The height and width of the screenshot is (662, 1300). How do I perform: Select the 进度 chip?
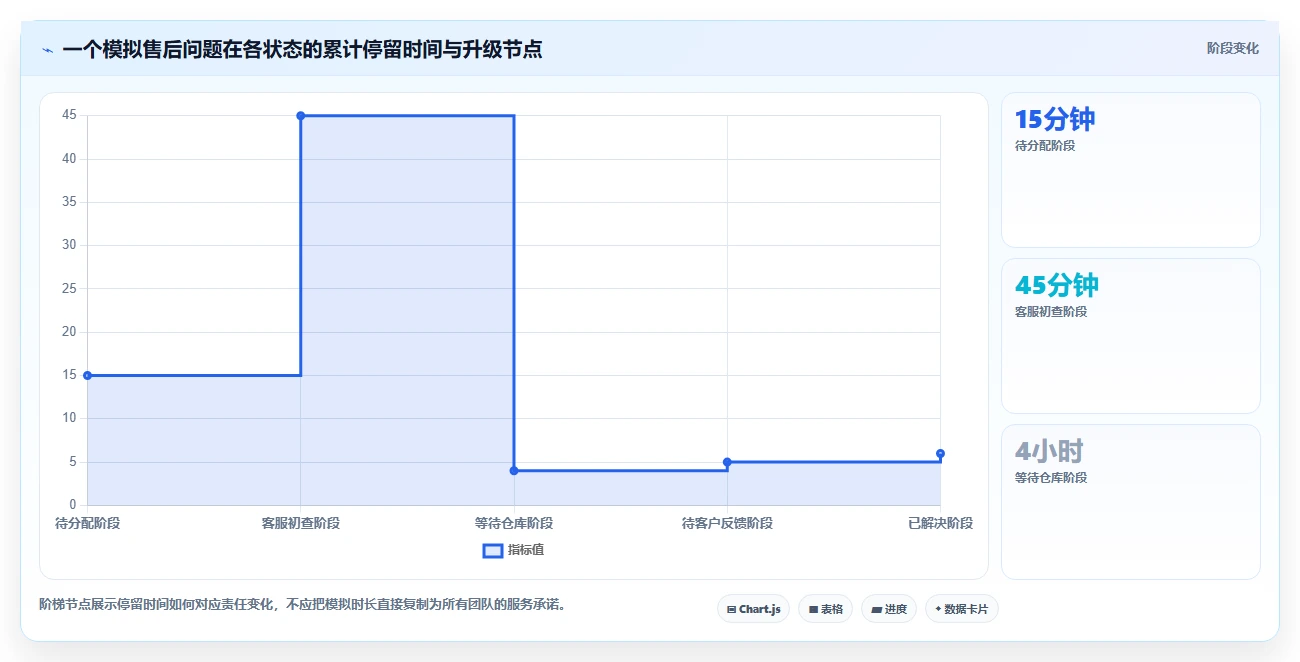tap(889, 609)
